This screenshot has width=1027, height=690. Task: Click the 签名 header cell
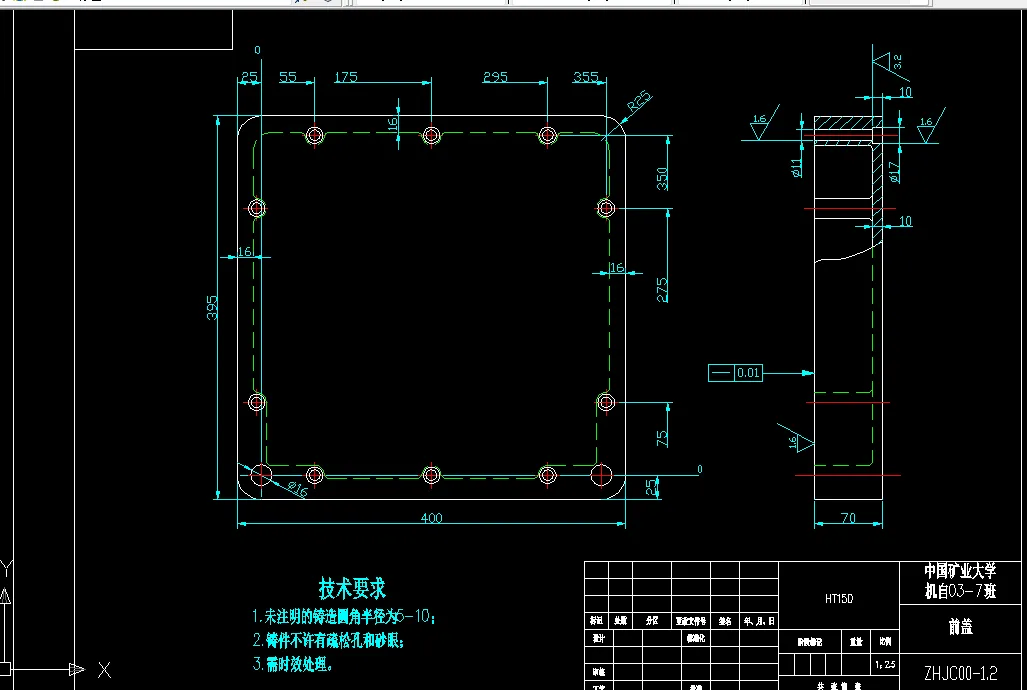[724, 621]
